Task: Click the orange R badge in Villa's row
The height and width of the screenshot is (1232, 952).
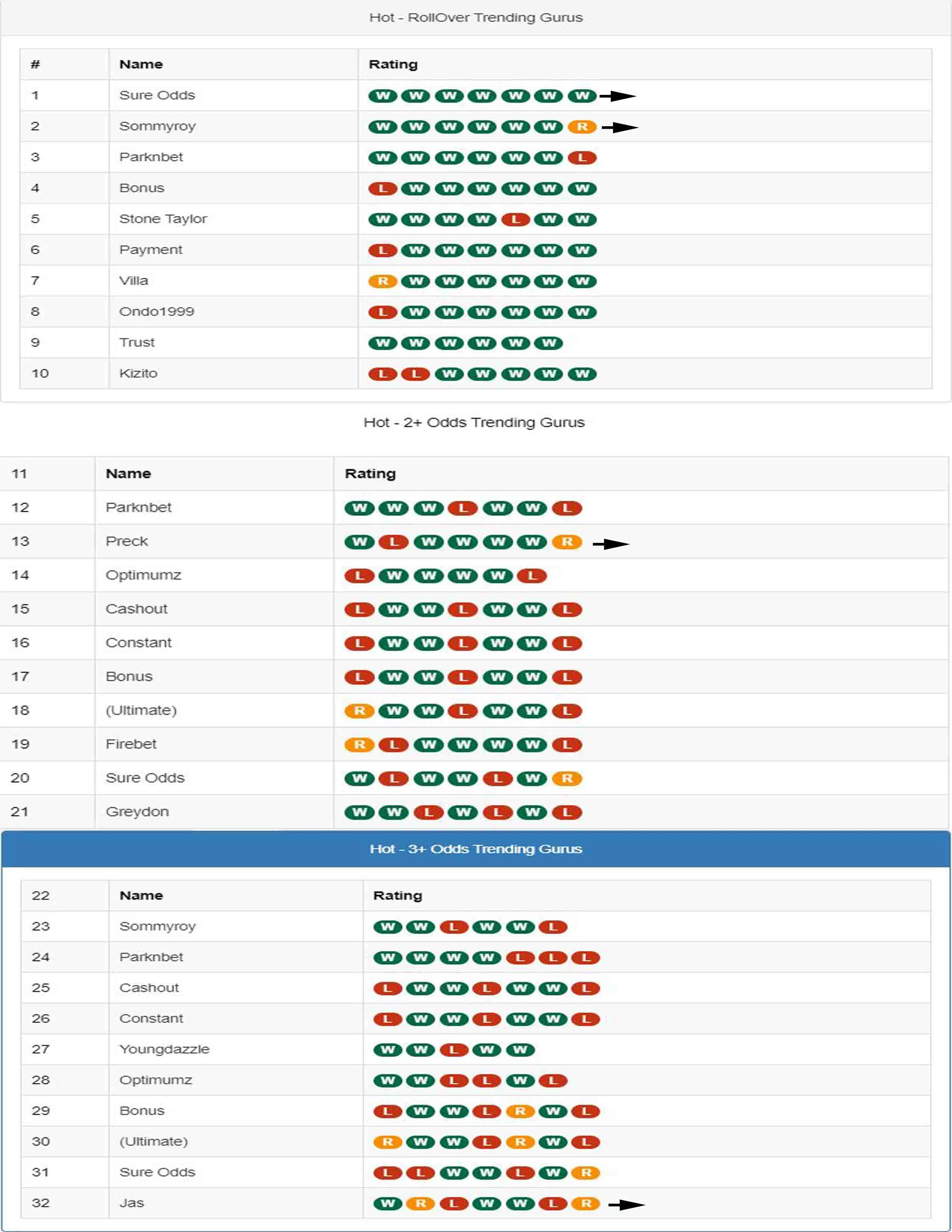Action: tap(383, 281)
